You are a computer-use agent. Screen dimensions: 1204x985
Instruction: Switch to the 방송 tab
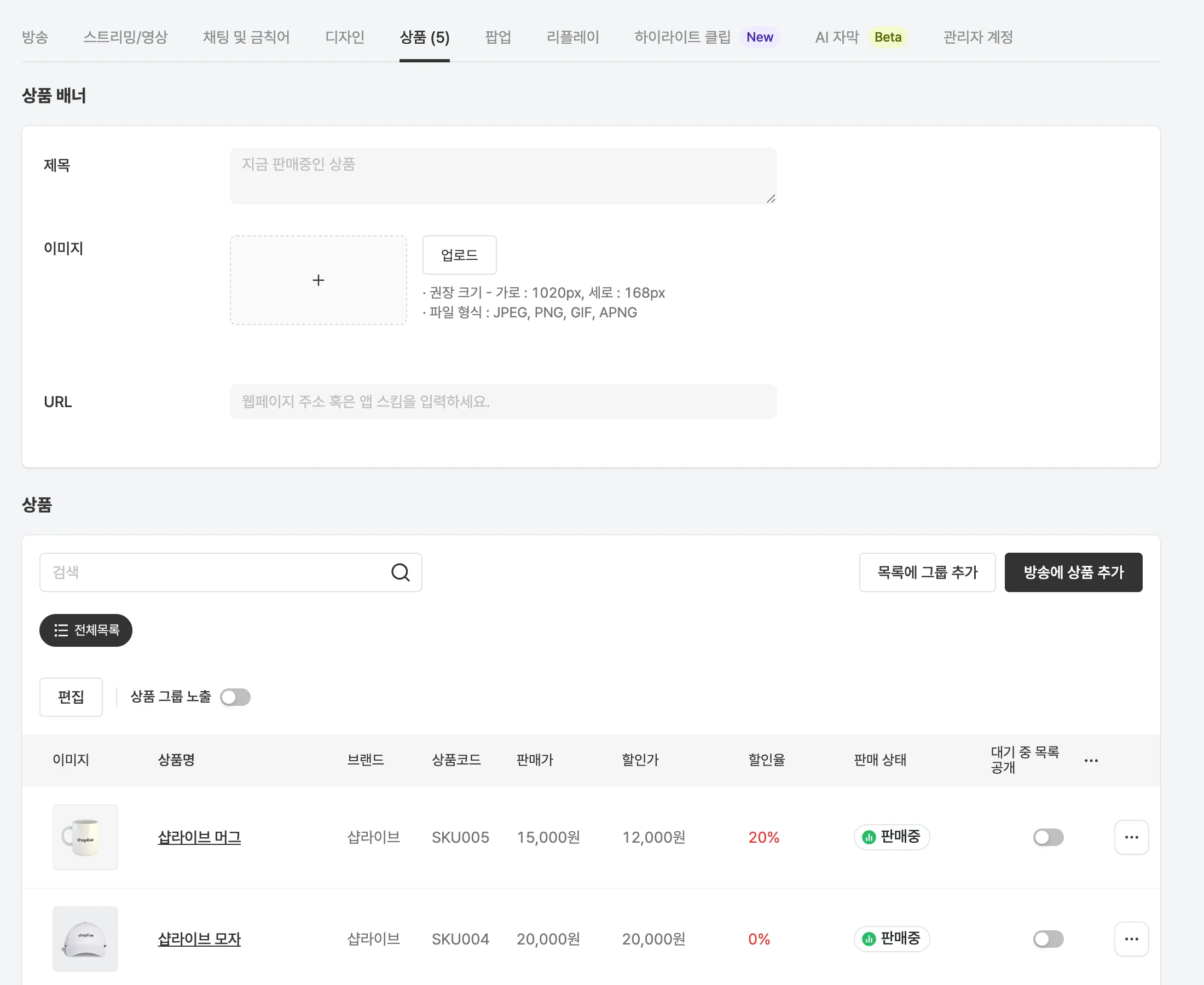[x=35, y=37]
